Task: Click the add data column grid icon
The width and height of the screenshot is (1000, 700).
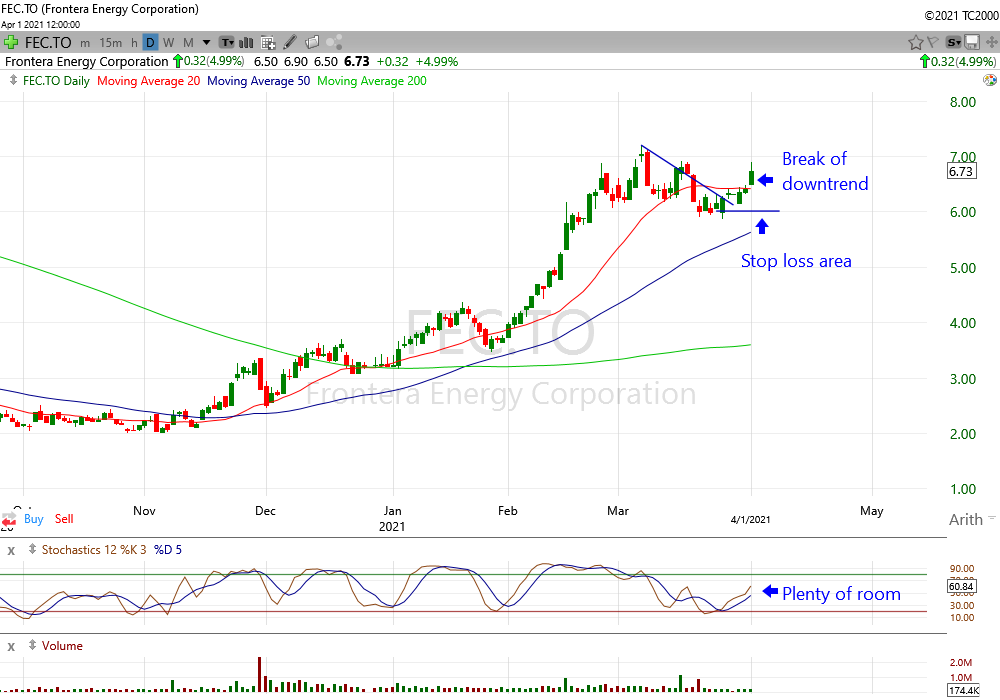Action: (268, 43)
